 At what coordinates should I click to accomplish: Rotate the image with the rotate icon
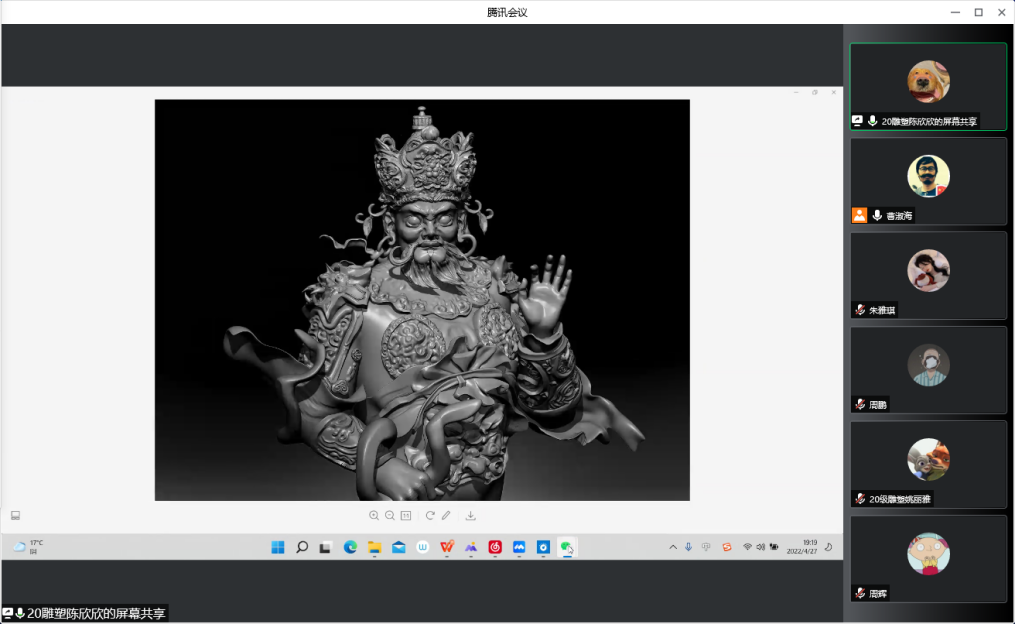point(430,516)
